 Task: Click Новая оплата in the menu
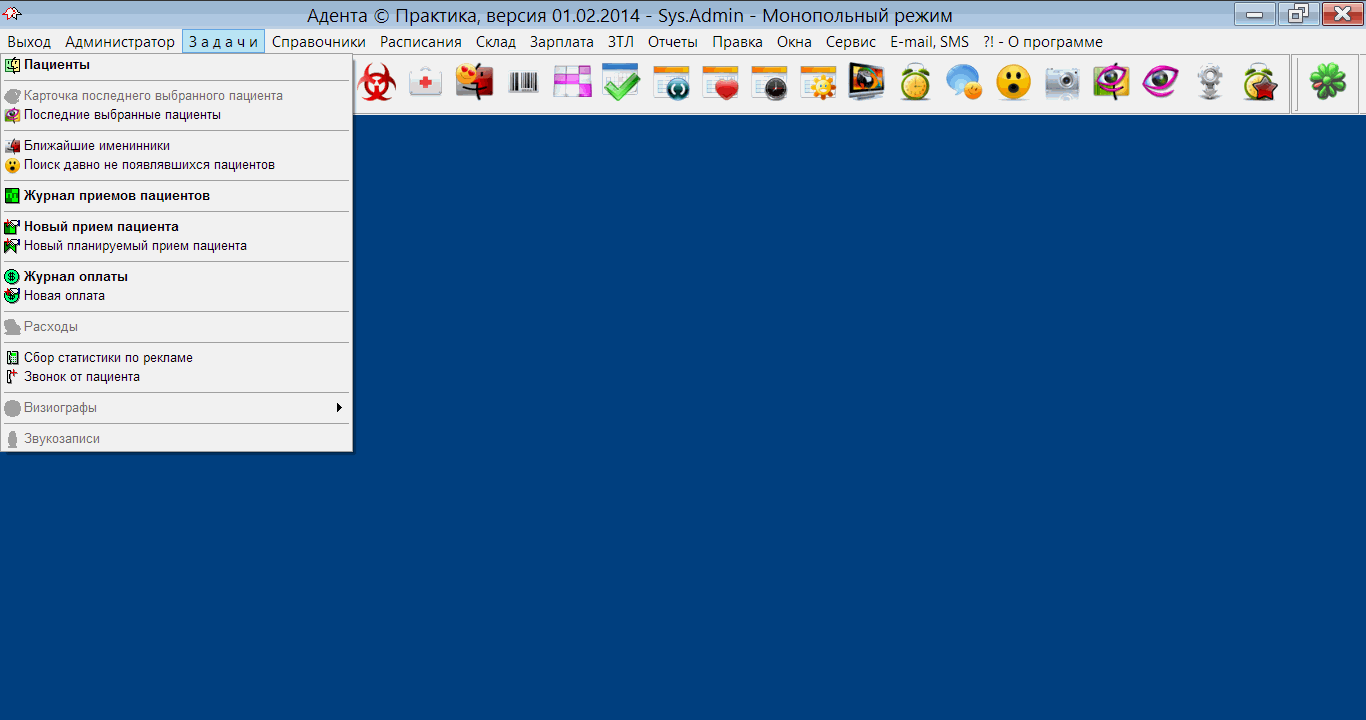(64, 296)
